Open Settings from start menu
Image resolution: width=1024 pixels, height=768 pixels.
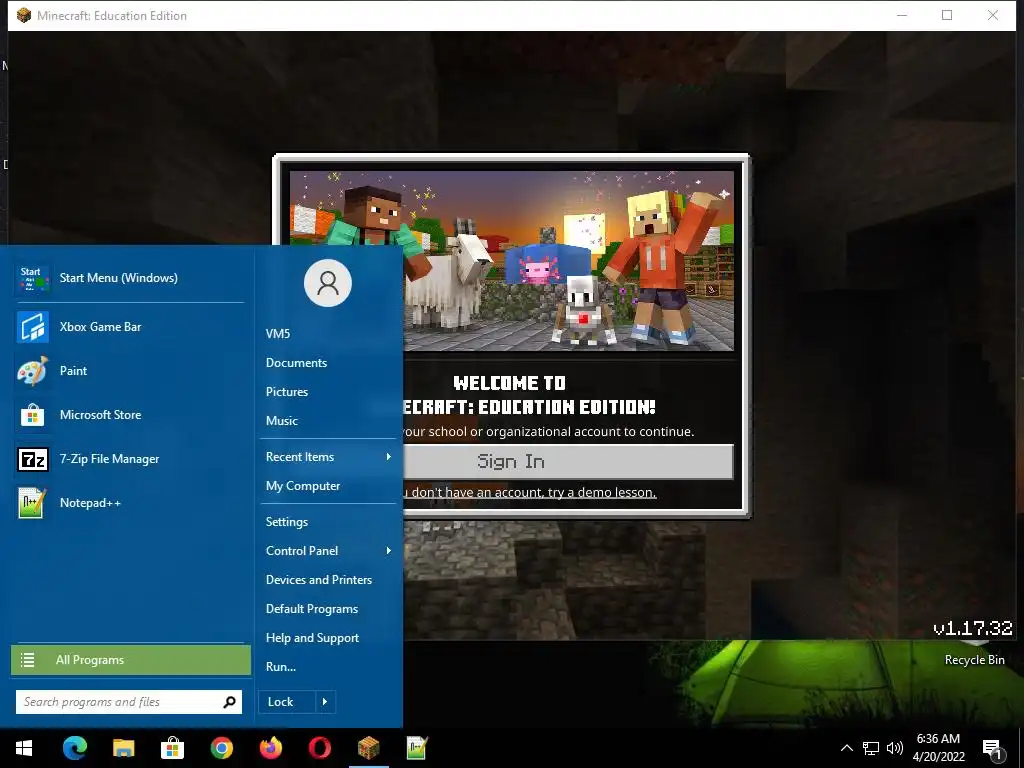click(287, 522)
